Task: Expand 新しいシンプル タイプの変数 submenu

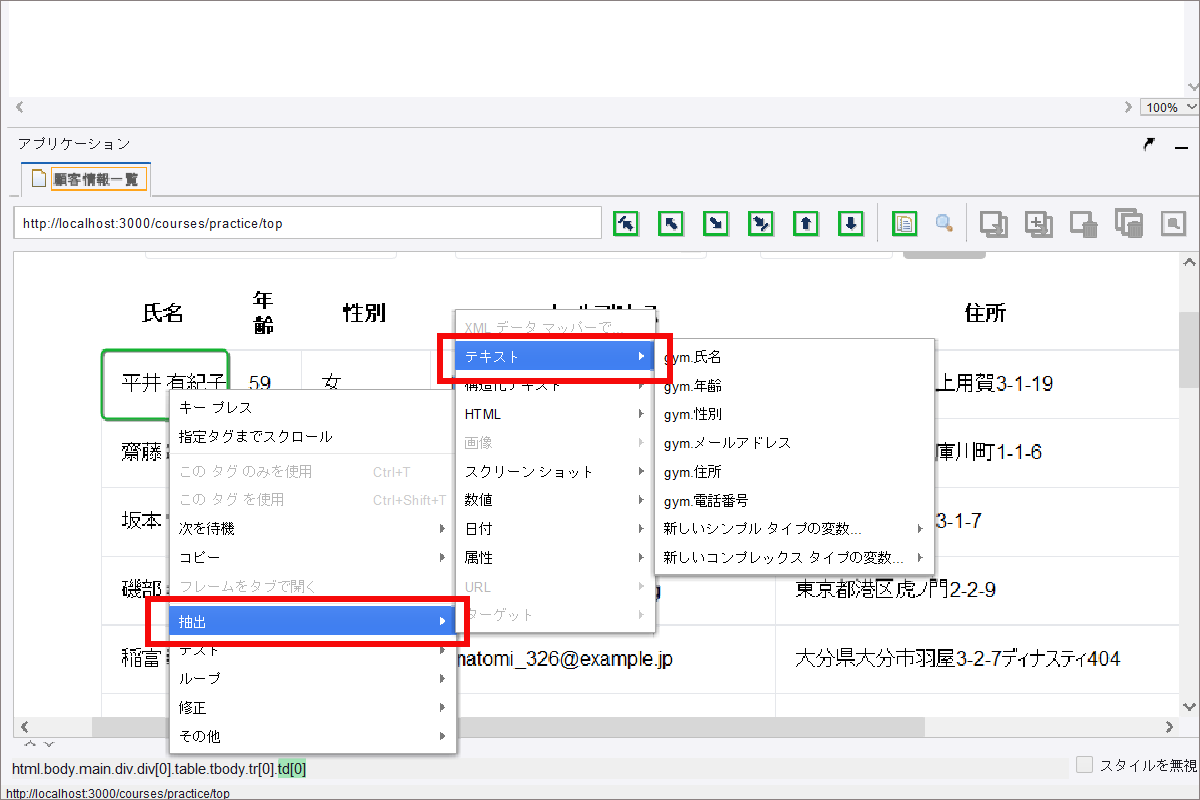Action: [794, 529]
